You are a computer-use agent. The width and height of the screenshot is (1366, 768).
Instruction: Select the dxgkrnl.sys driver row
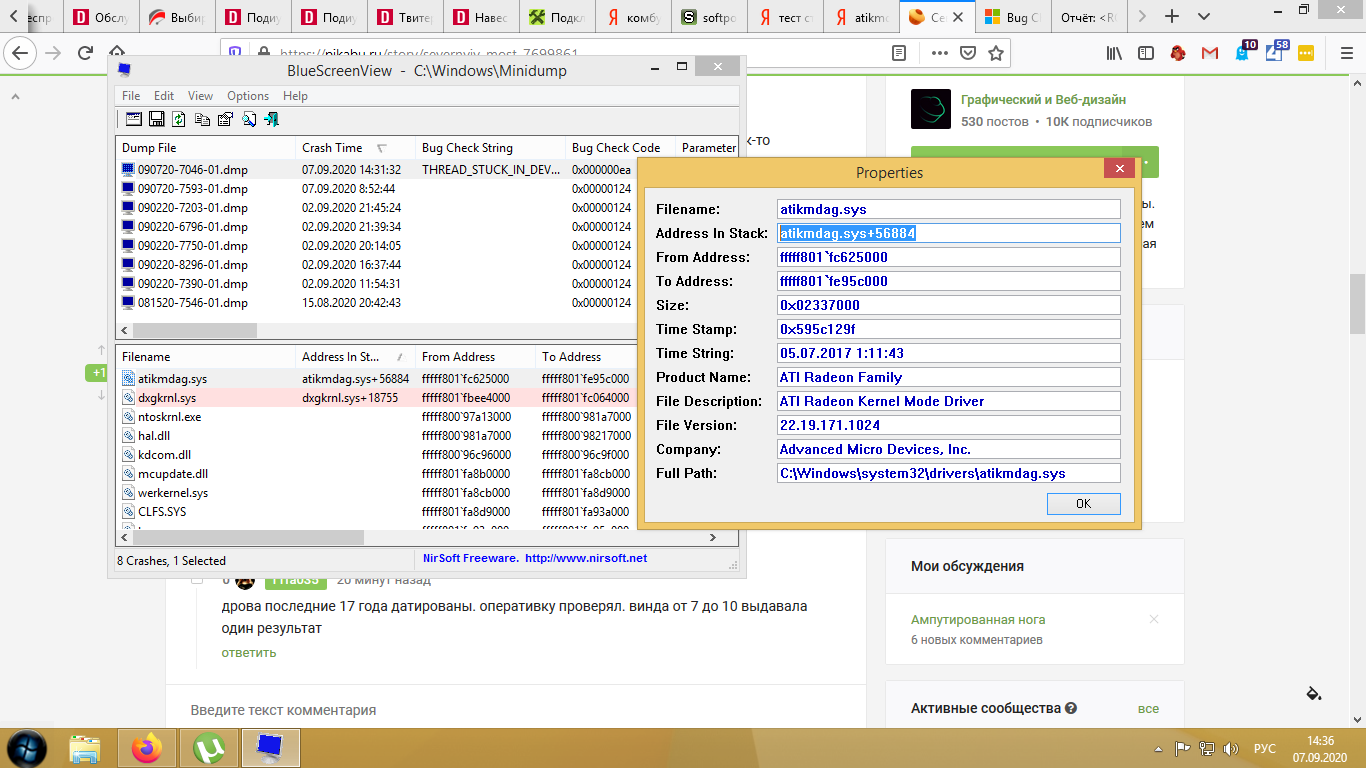[x=376, y=398]
